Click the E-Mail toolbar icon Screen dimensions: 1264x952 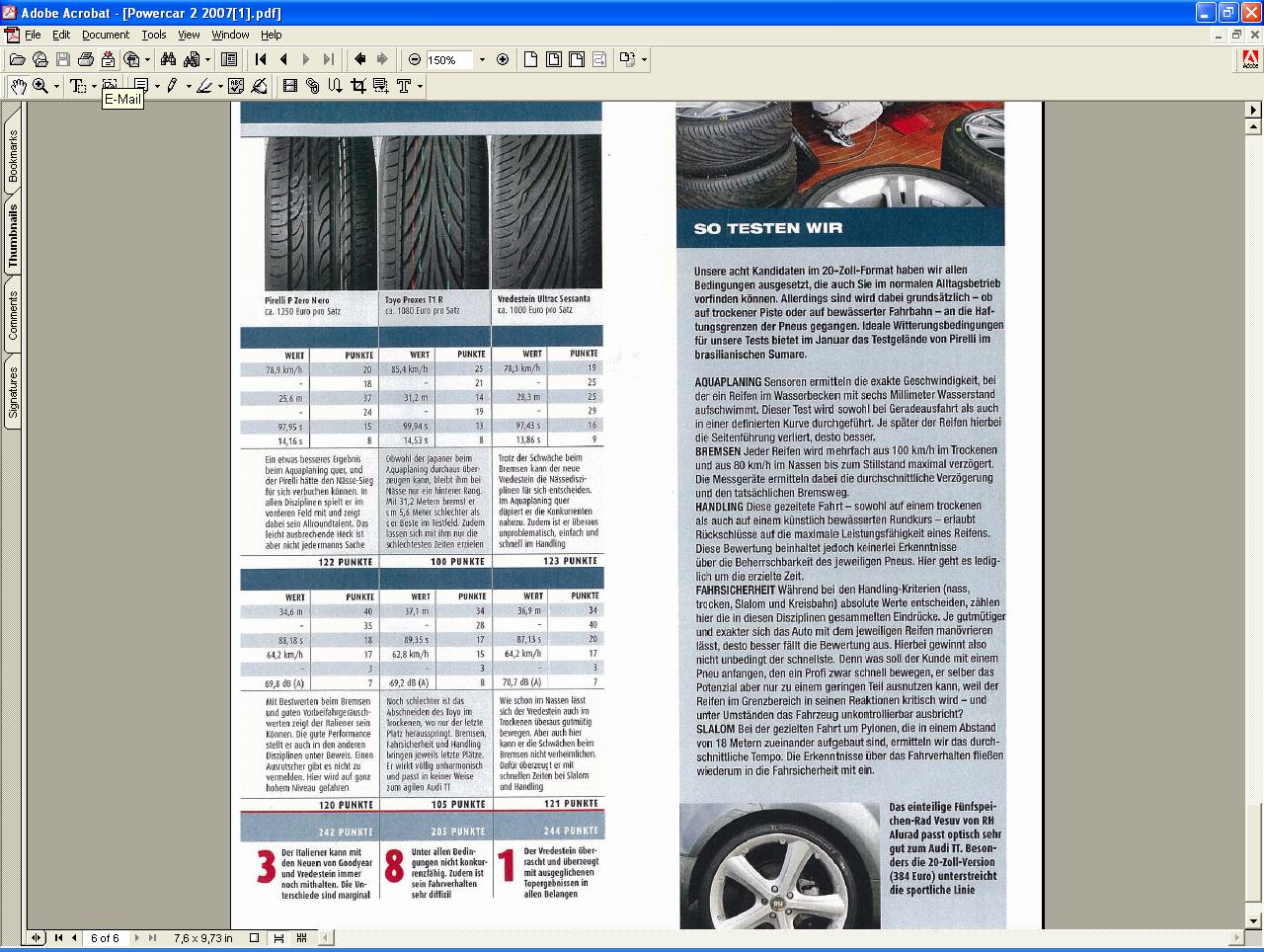108,59
